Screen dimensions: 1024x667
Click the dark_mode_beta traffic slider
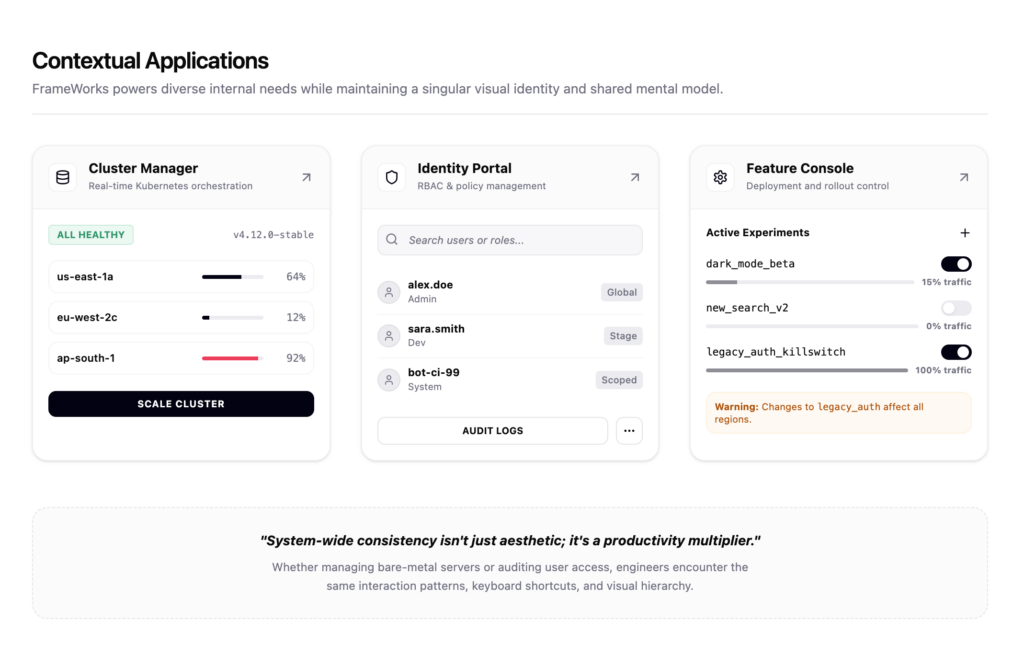point(811,282)
